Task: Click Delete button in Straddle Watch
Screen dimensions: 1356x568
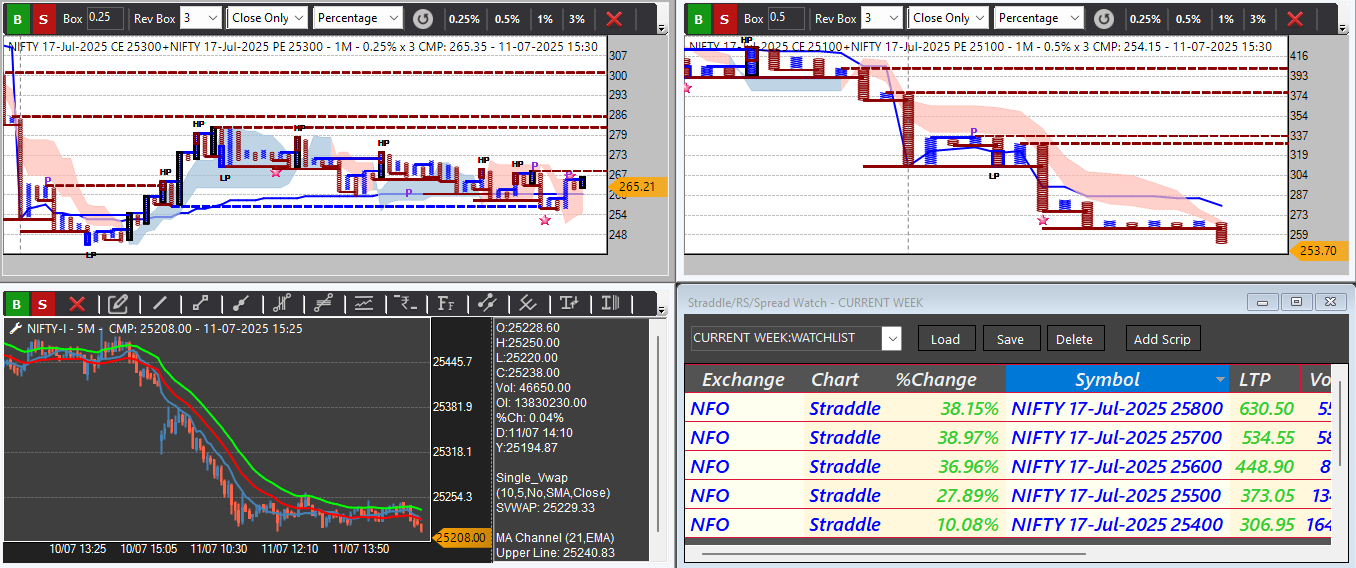Action: (x=1075, y=339)
